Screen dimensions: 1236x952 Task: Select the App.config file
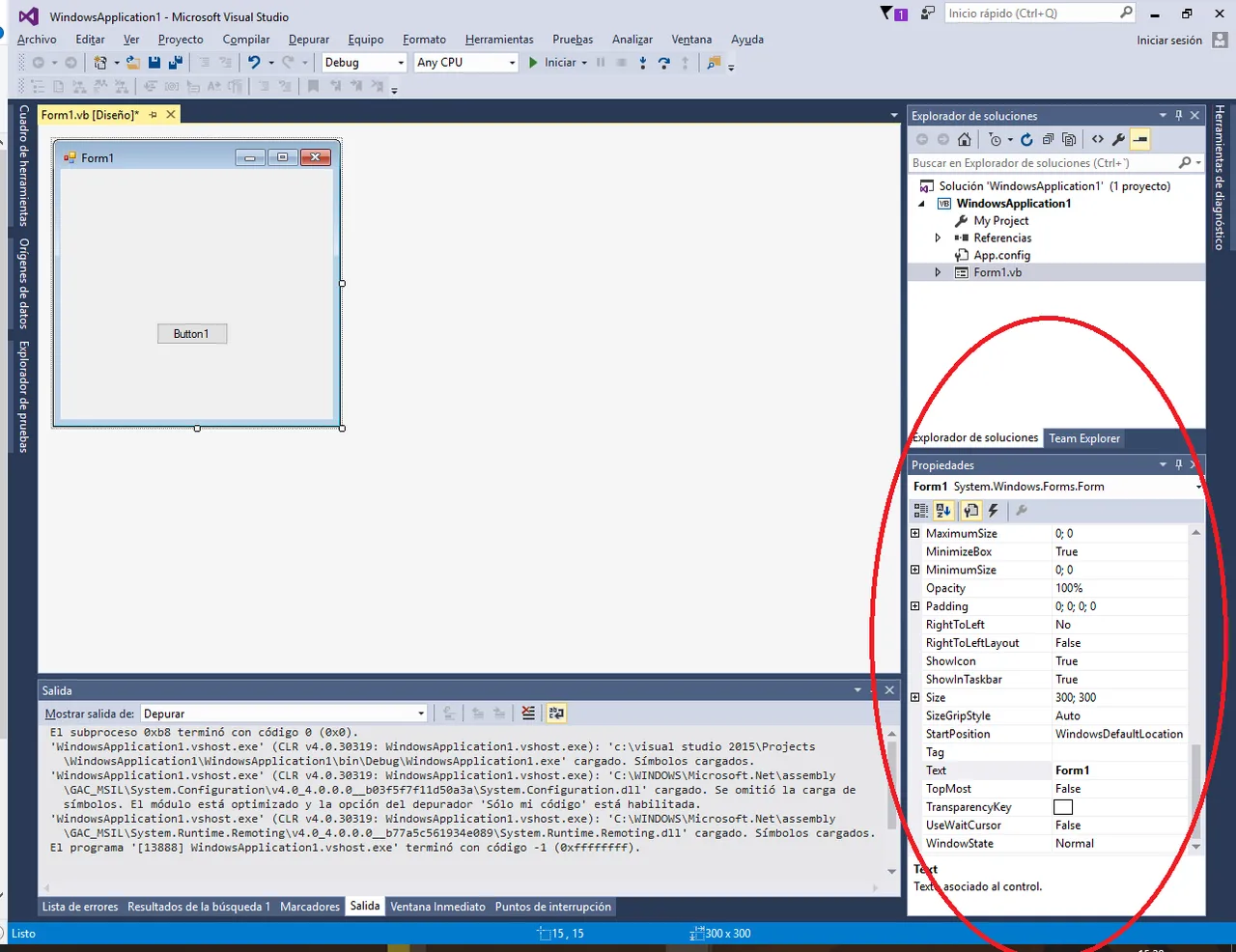[x=1001, y=256]
